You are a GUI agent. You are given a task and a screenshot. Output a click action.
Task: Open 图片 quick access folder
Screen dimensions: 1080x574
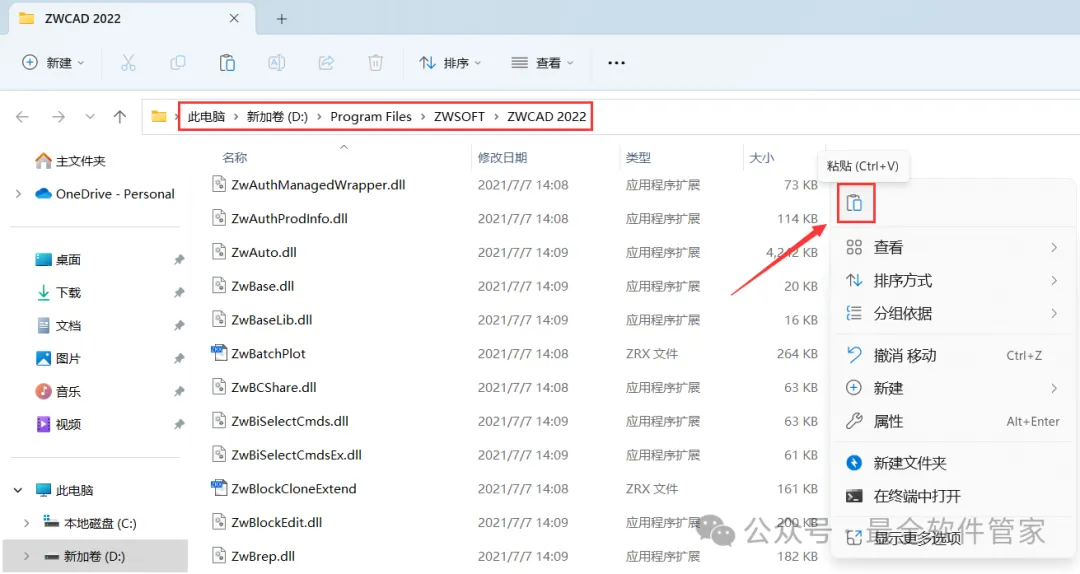click(59, 358)
